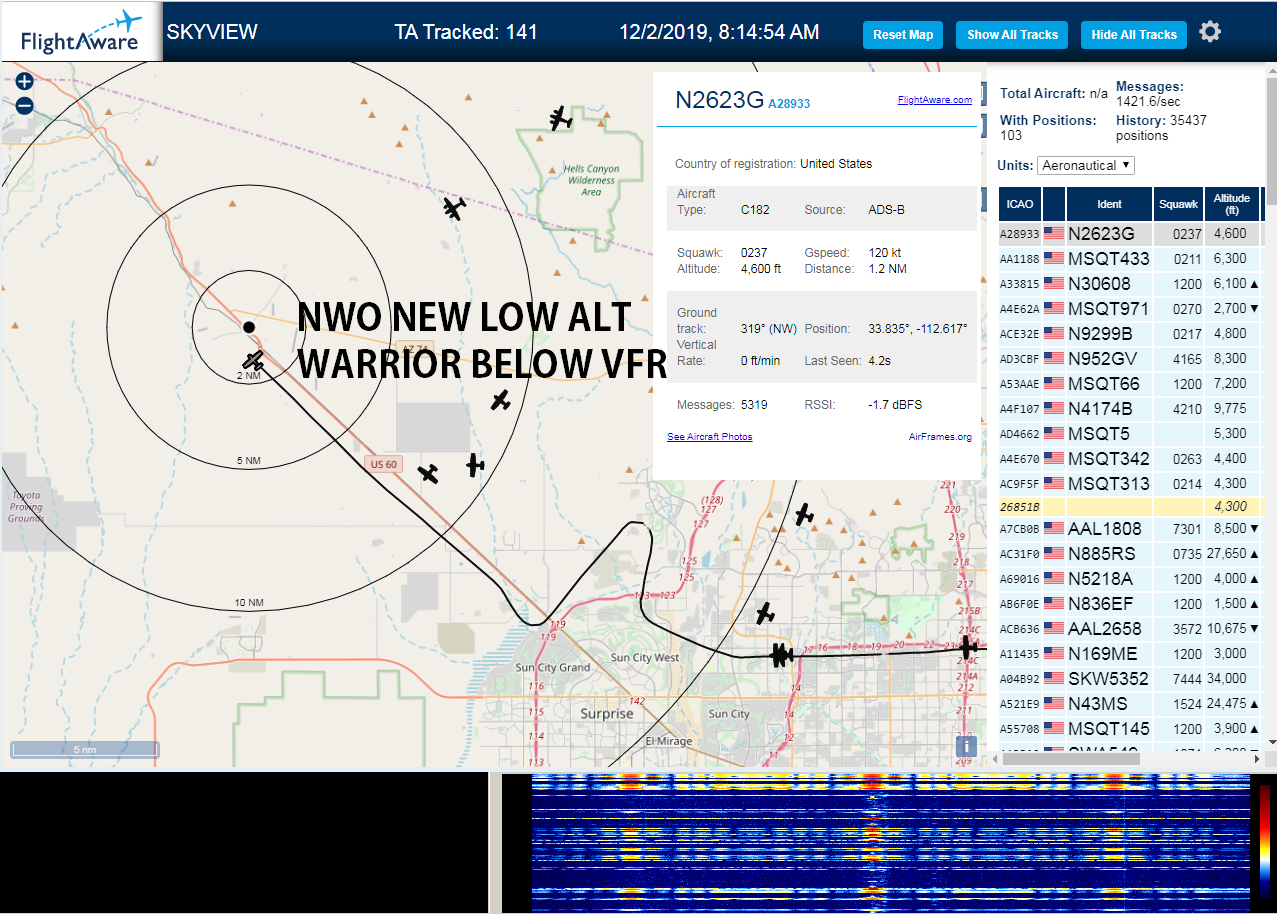Click Hide All Tracks button
The height and width of the screenshot is (915, 1277).
(x=1134, y=35)
